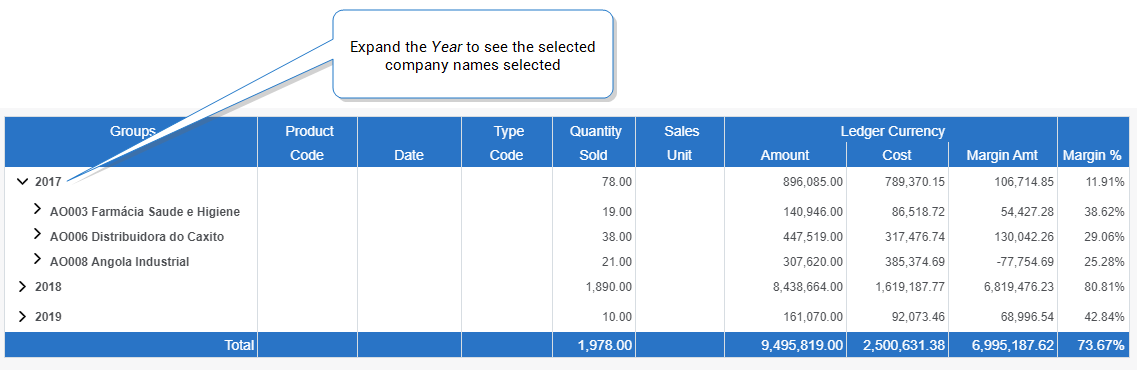The height and width of the screenshot is (370, 1137).
Task: Expand AO008 Angola Industrial row
Action: [38, 259]
